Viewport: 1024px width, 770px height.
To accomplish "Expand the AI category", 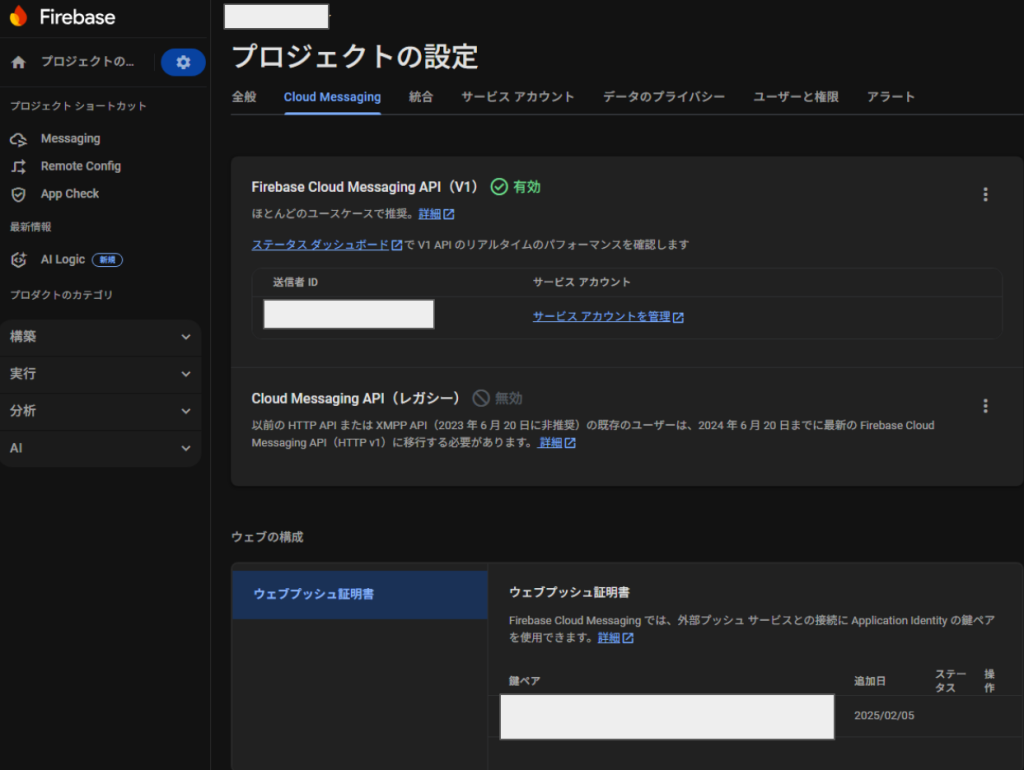I will coord(100,448).
